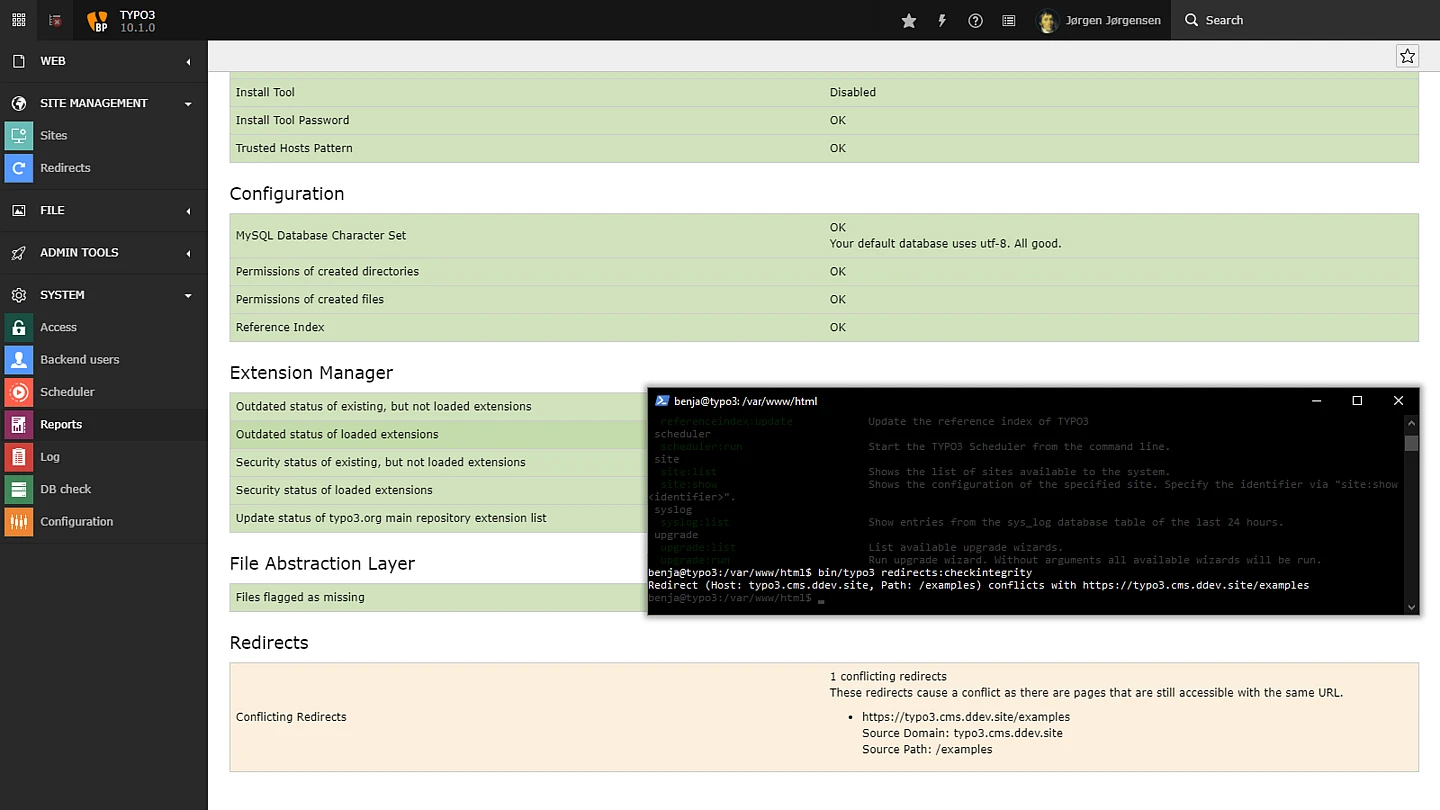Open the Log module

50,457
